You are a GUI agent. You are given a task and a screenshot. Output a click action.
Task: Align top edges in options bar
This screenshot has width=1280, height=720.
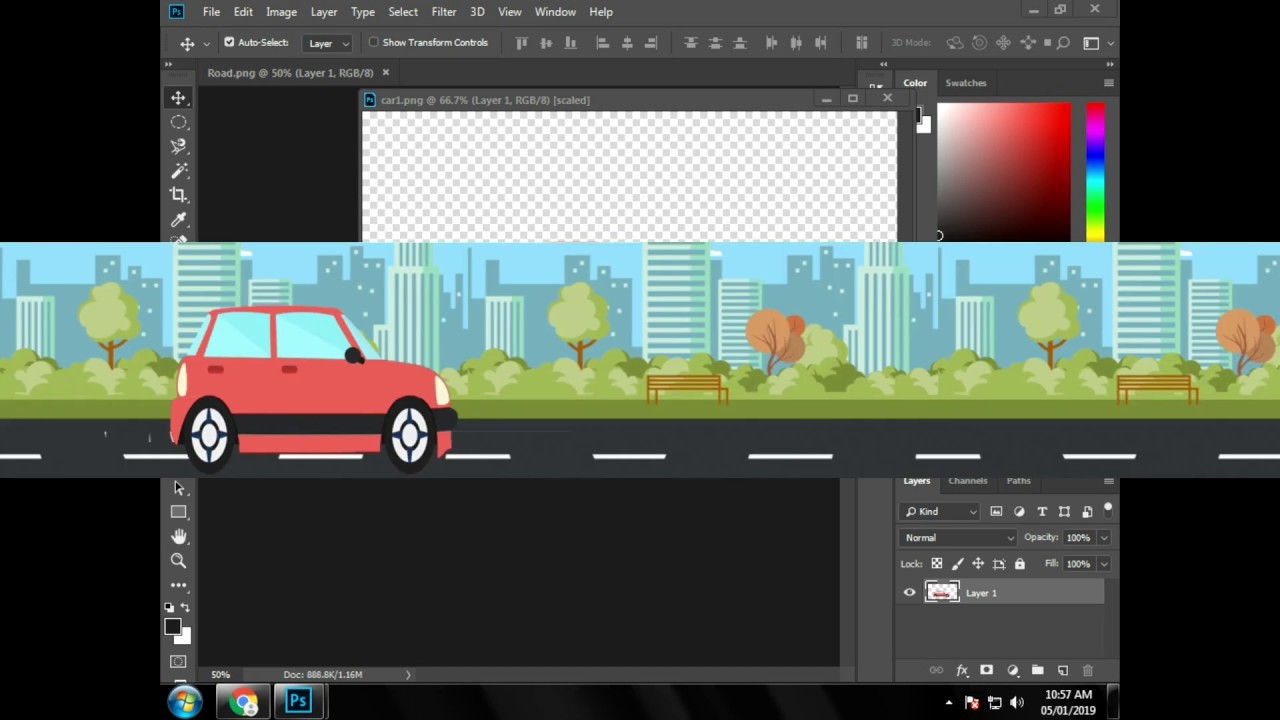click(x=521, y=43)
